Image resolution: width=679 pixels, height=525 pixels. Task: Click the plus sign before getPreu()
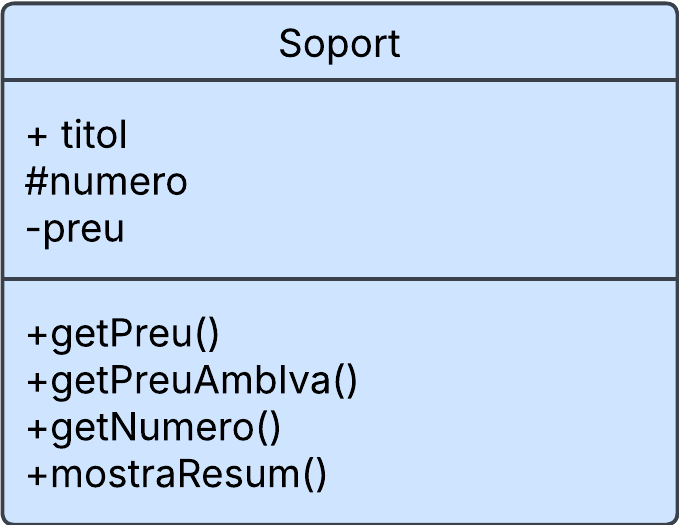pos(37,334)
